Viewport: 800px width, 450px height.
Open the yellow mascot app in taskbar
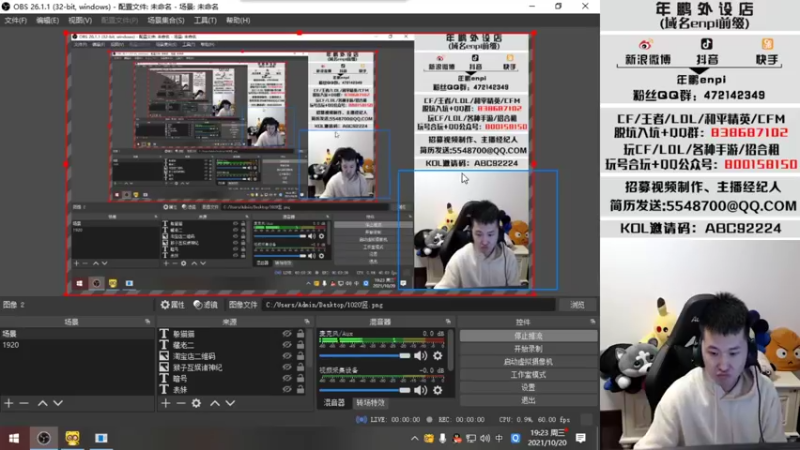(72, 438)
